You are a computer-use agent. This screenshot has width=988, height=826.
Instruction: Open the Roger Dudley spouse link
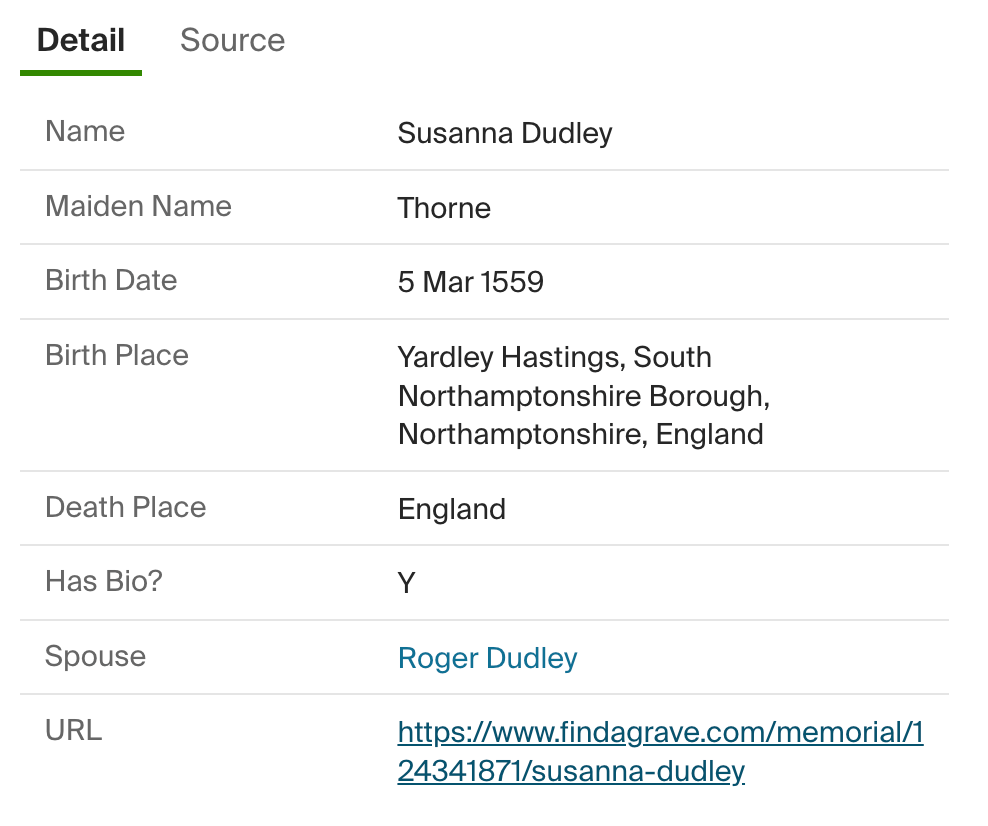pos(487,658)
